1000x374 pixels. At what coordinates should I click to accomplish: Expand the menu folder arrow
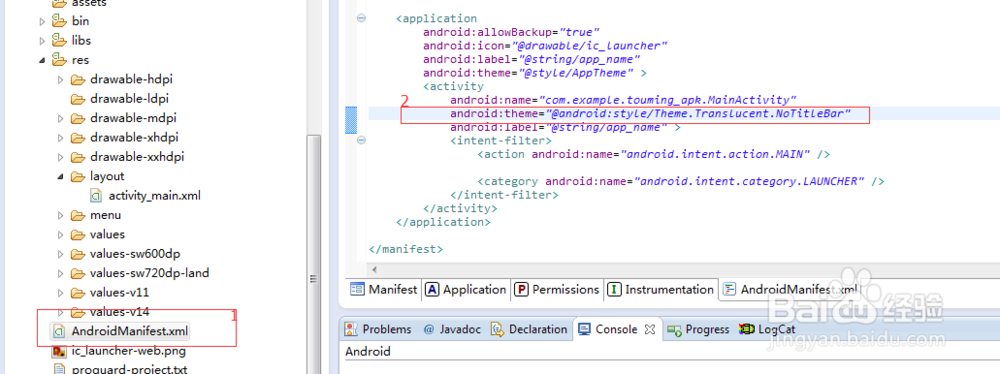[x=61, y=215]
